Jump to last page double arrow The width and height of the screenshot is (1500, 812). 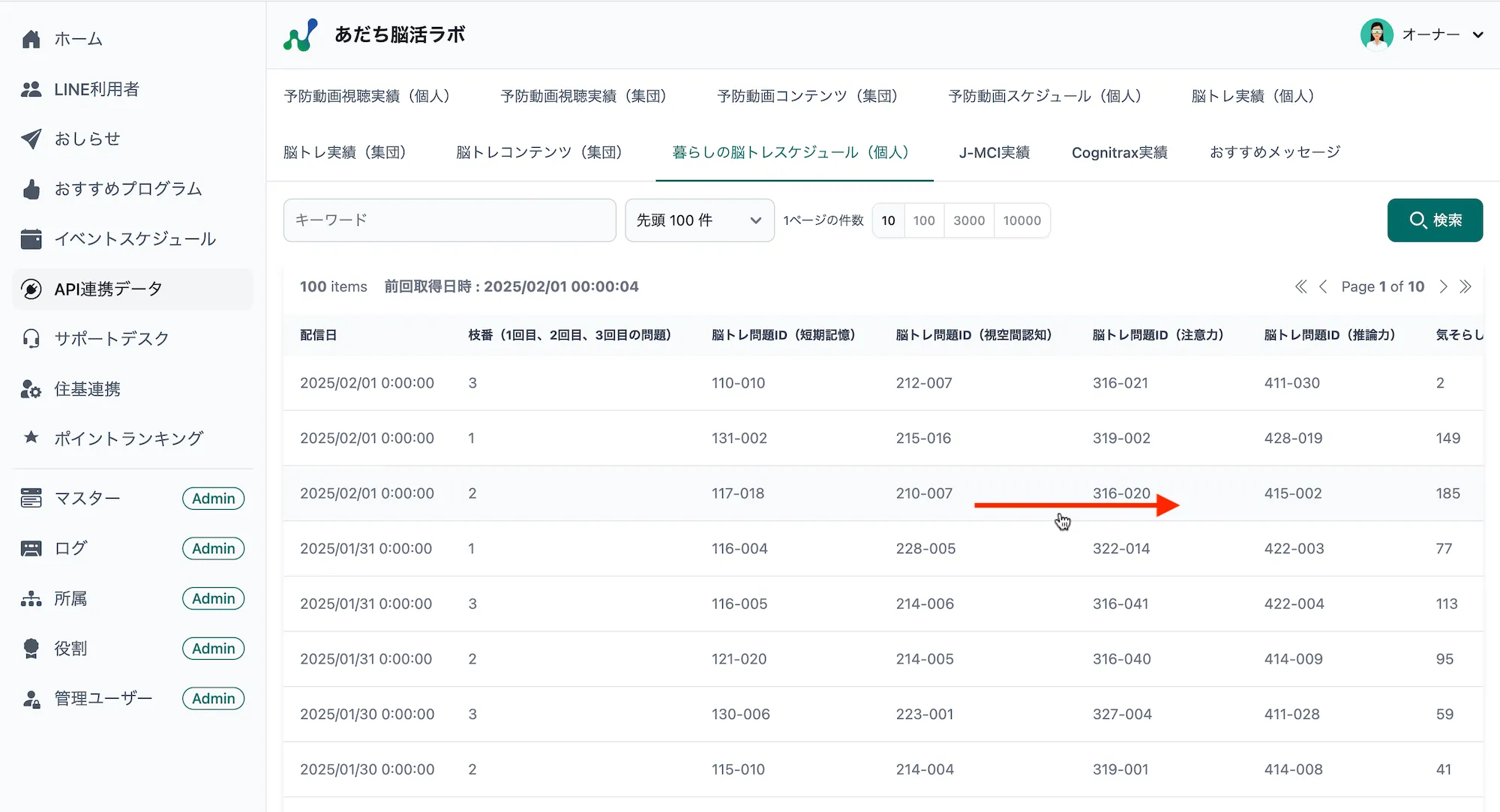coord(1465,286)
